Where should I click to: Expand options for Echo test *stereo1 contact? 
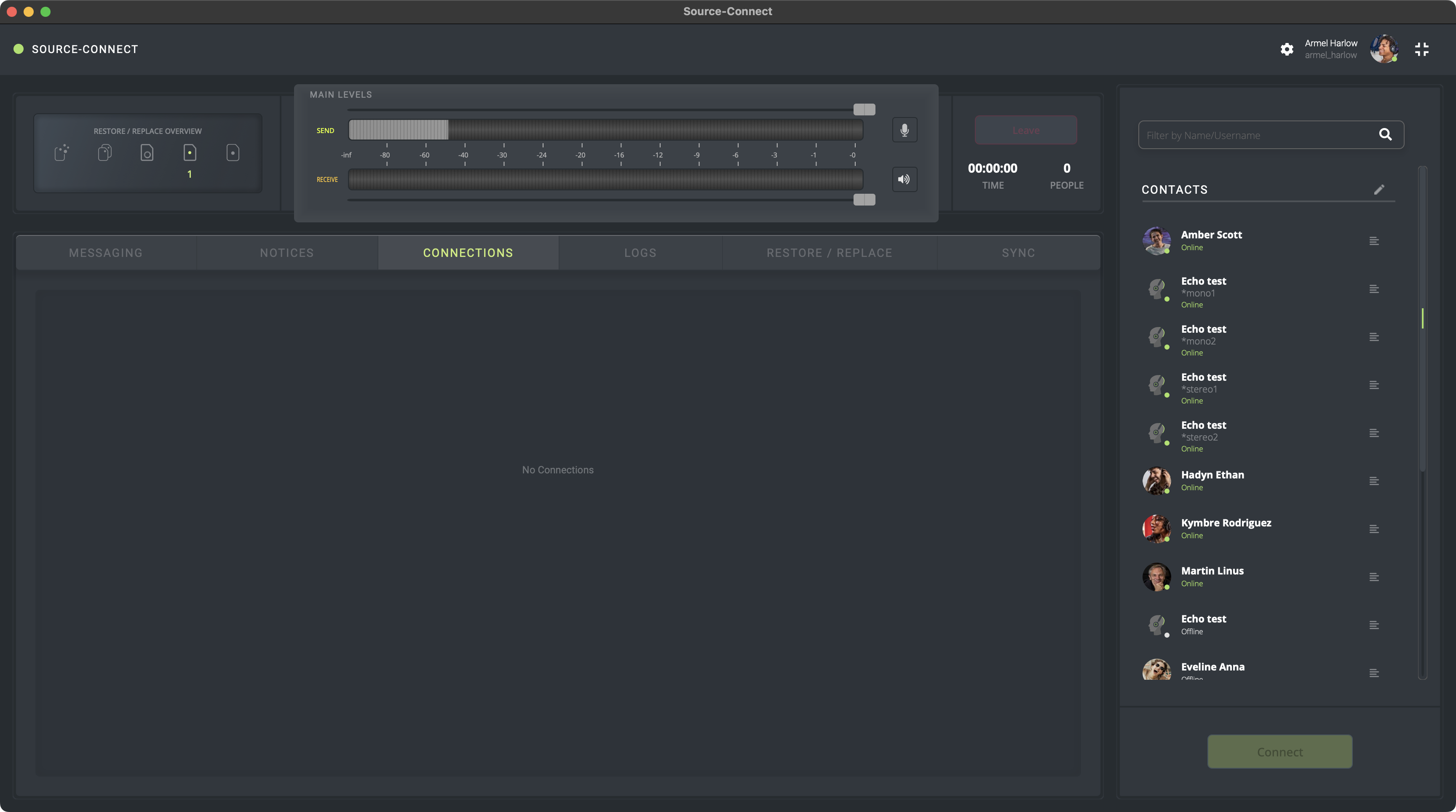(1374, 385)
